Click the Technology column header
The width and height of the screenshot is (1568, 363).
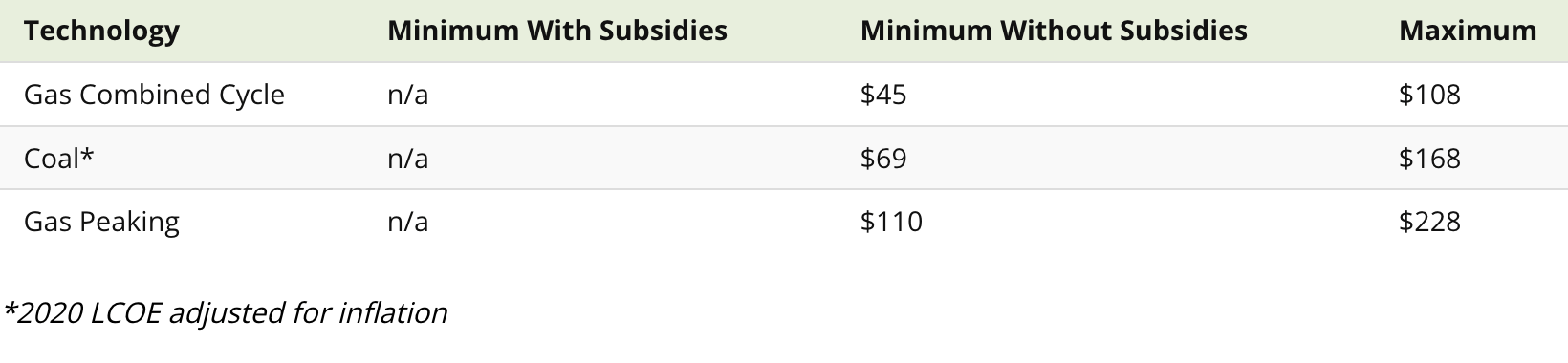101,31
